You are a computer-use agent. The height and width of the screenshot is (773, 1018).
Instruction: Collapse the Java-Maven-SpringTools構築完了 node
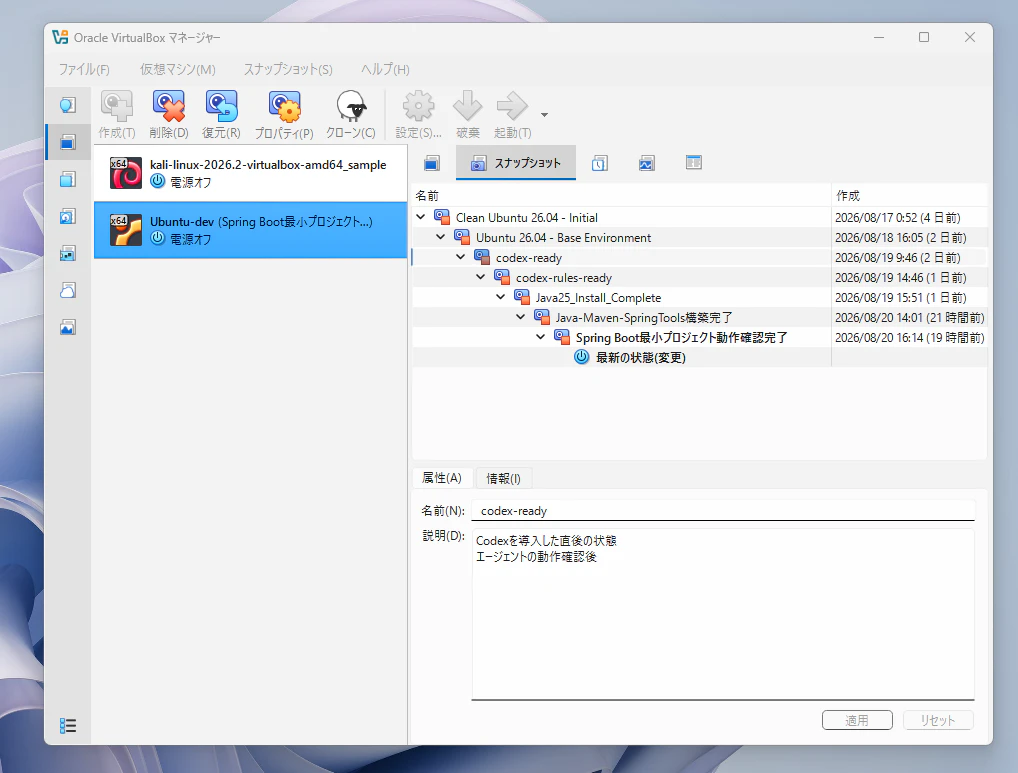click(x=521, y=317)
